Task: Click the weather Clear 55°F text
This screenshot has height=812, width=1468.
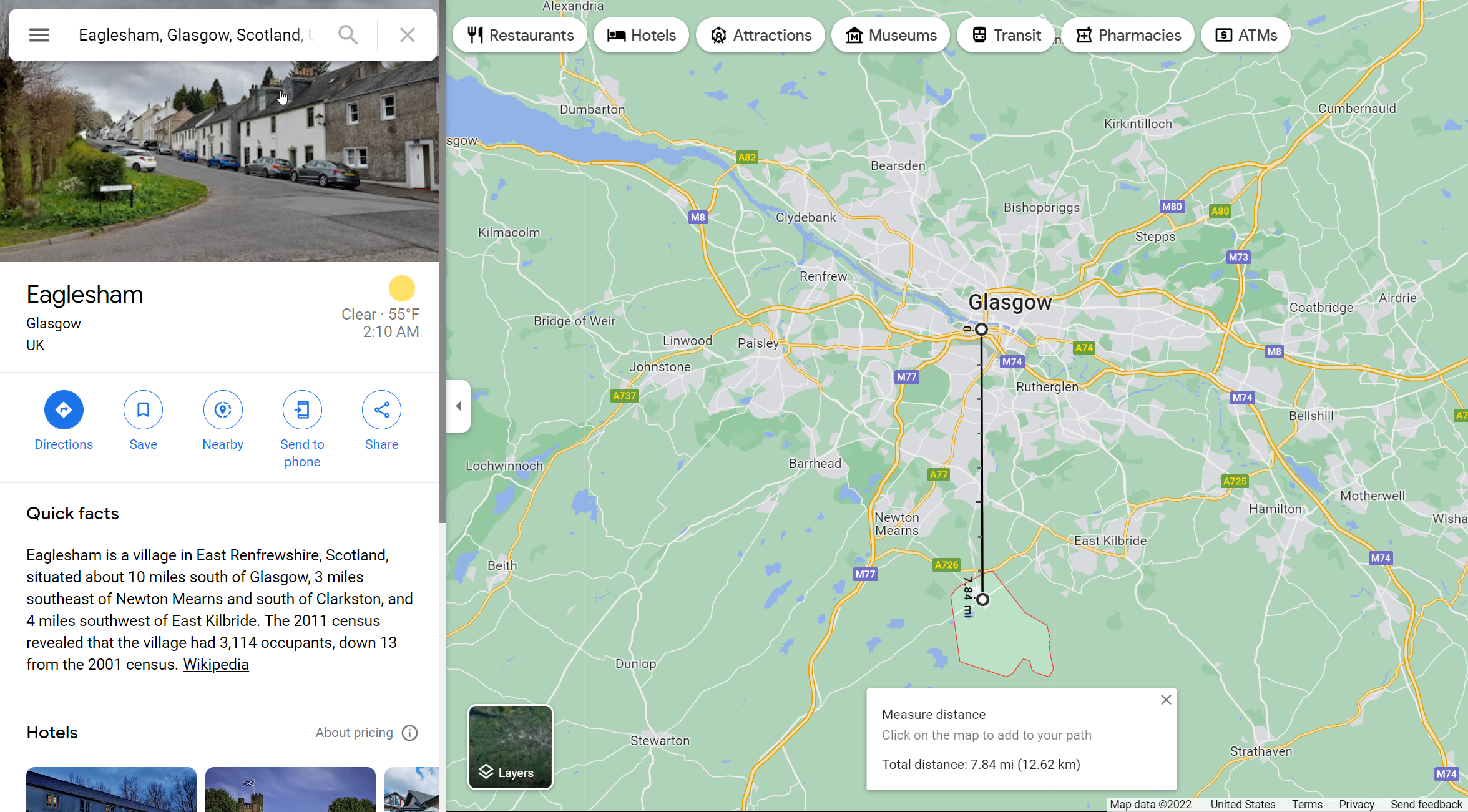Action: pyautogui.click(x=380, y=314)
